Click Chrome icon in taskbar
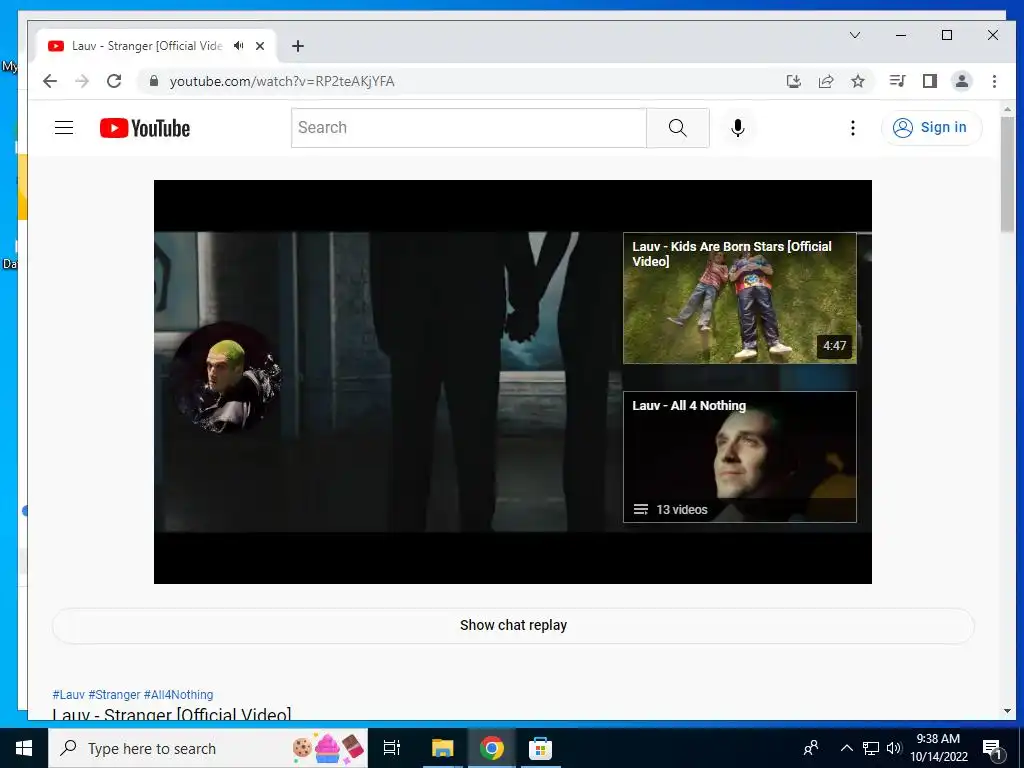This screenshot has width=1024, height=768. 491,748
